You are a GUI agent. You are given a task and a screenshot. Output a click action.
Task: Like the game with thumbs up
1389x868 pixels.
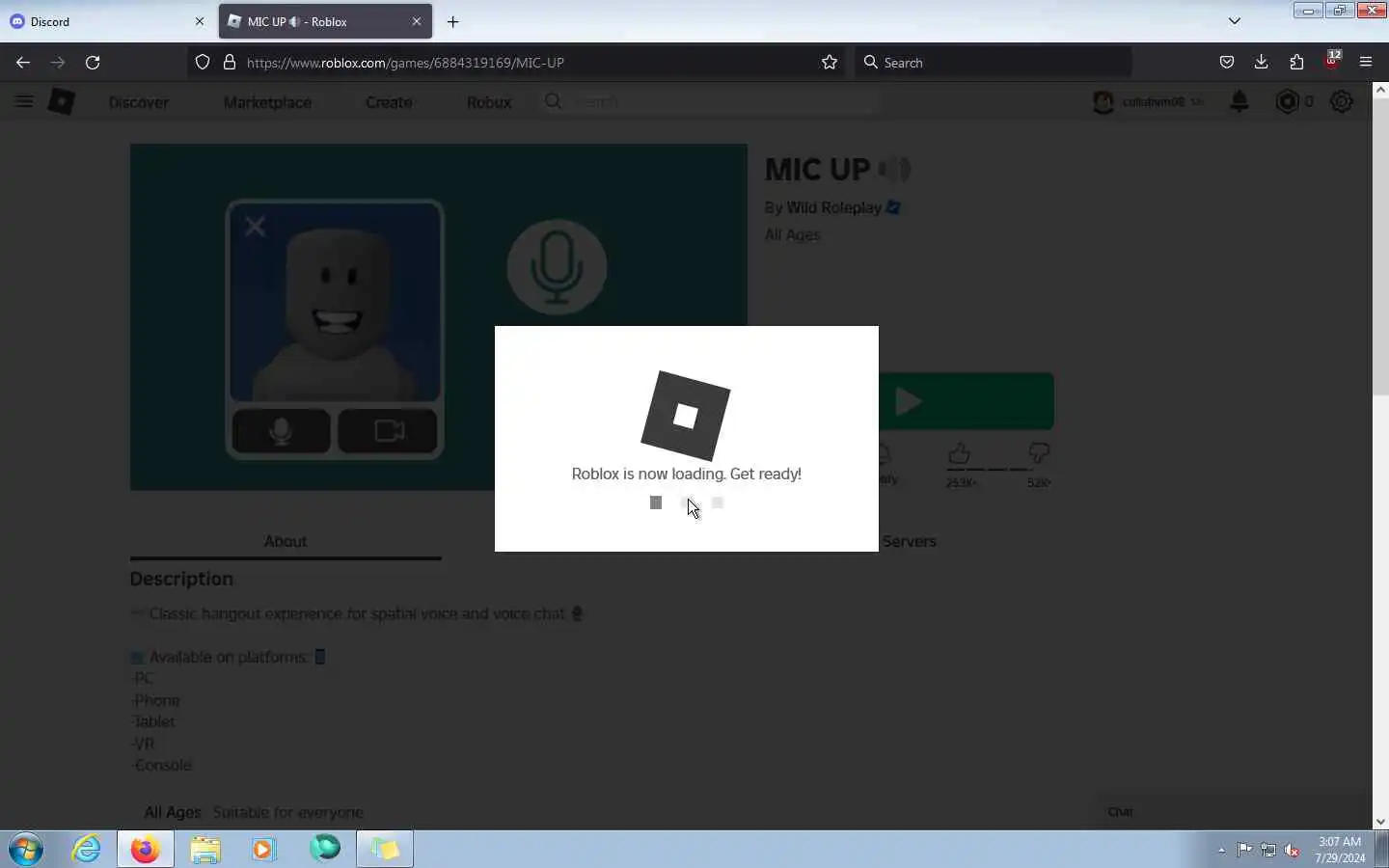point(959,453)
